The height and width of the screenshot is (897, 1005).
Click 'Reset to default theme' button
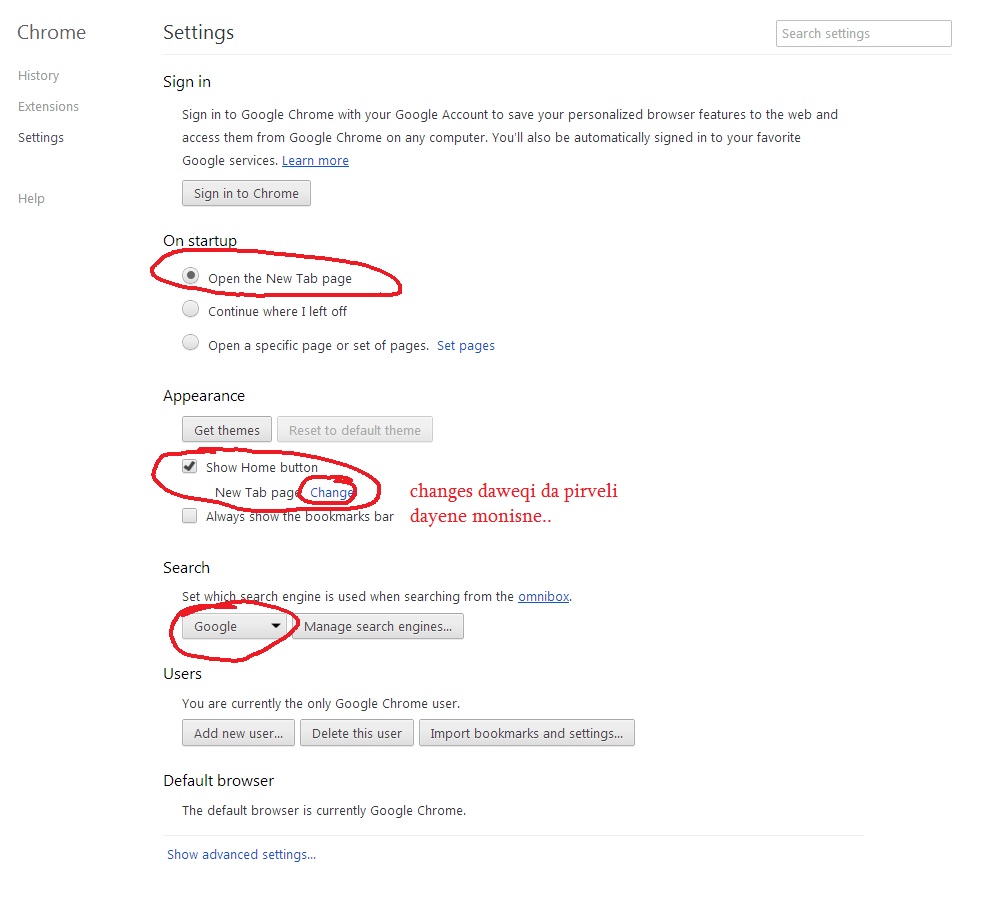(x=355, y=430)
